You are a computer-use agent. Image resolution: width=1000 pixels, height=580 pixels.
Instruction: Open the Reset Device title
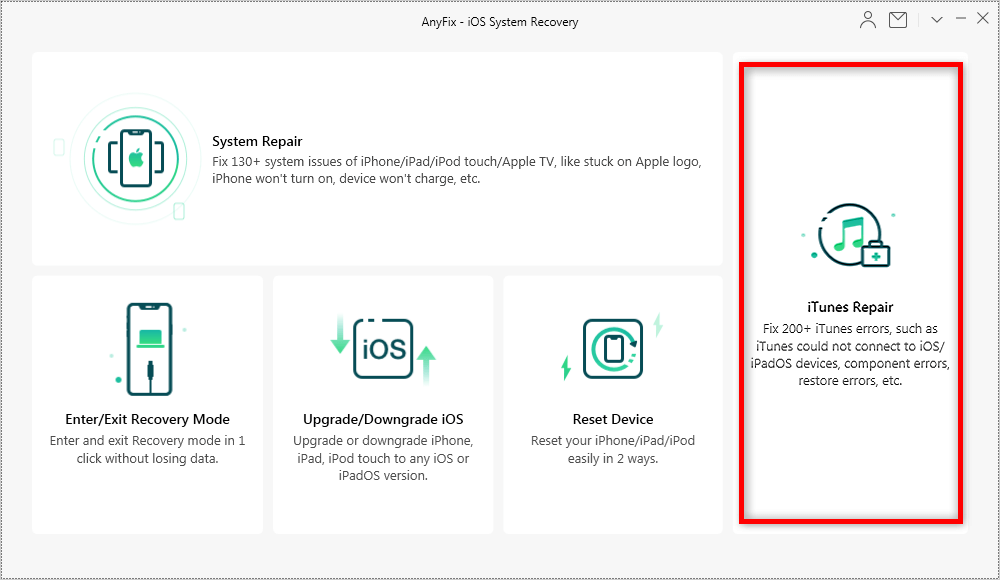(x=613, y=419)
